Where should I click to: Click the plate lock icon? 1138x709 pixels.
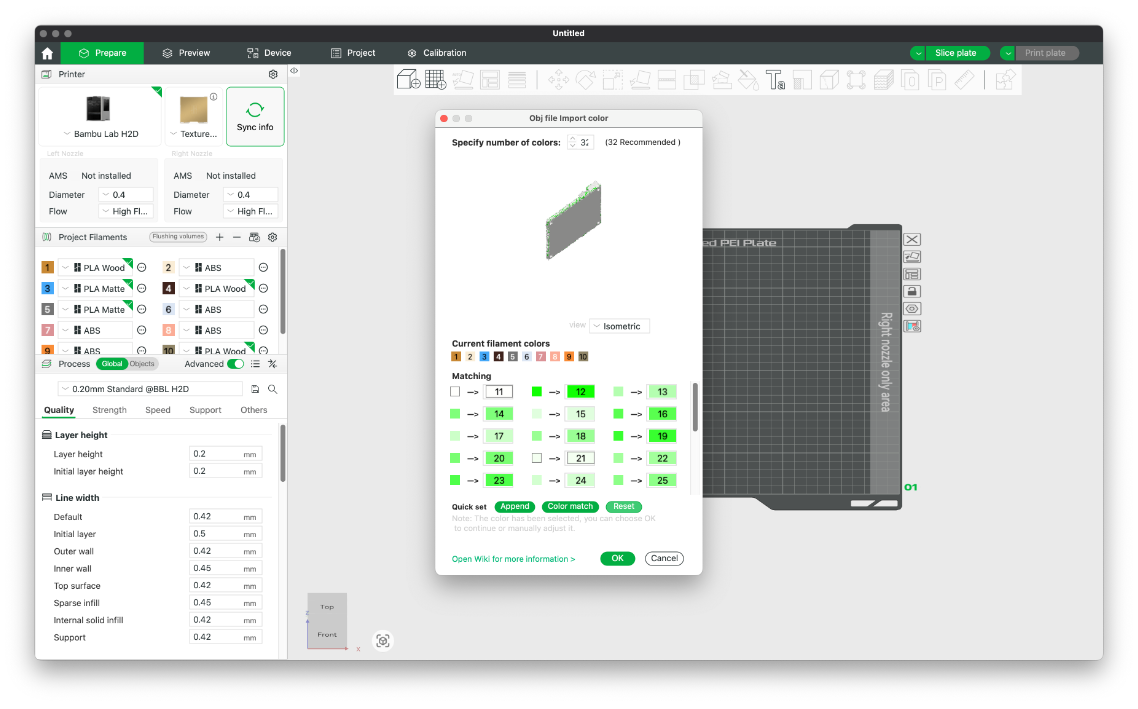click(912, 291)
